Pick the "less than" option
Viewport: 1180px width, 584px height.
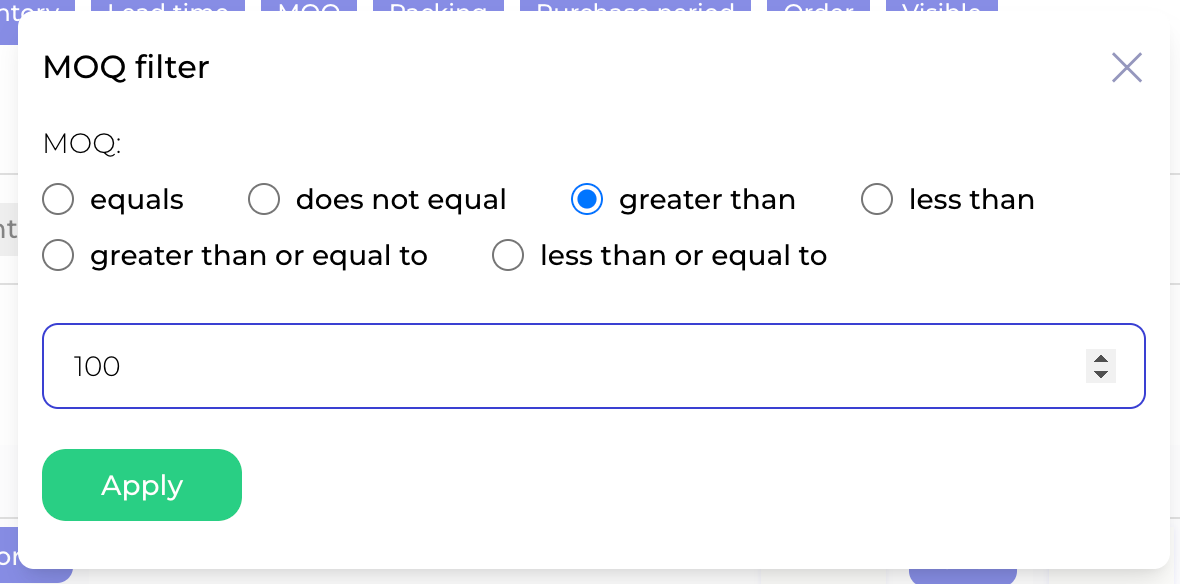[x=877, y=200]
